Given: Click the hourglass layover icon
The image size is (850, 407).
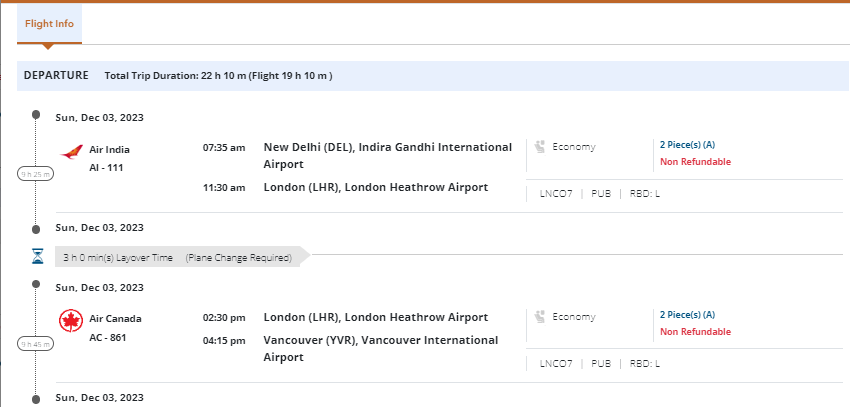Looking at the screenshot, I should (x=37, y=257).
